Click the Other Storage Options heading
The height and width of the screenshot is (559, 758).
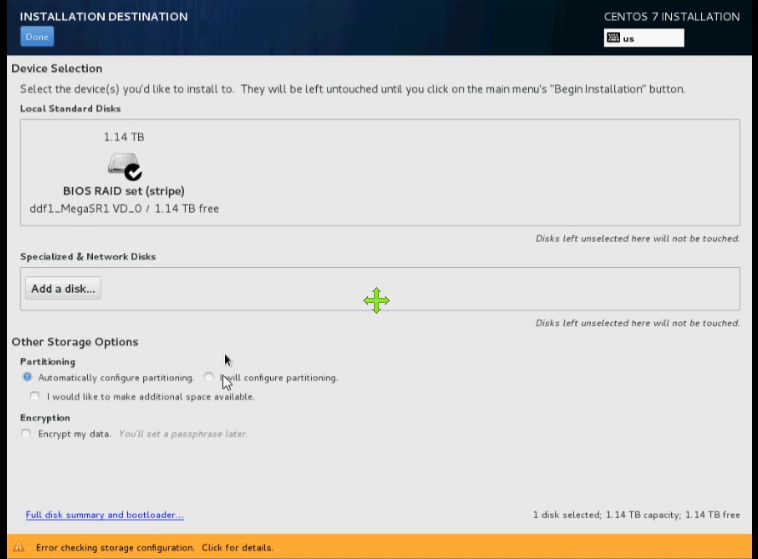[75, 342]
